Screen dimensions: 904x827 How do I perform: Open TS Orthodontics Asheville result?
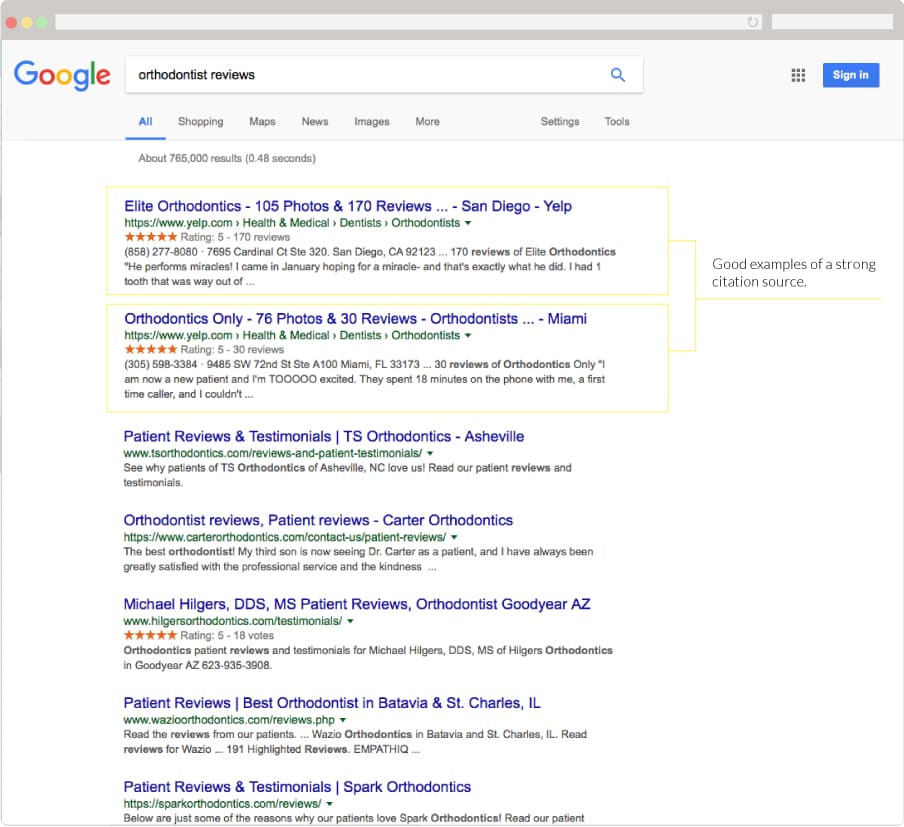coord(323,436)
